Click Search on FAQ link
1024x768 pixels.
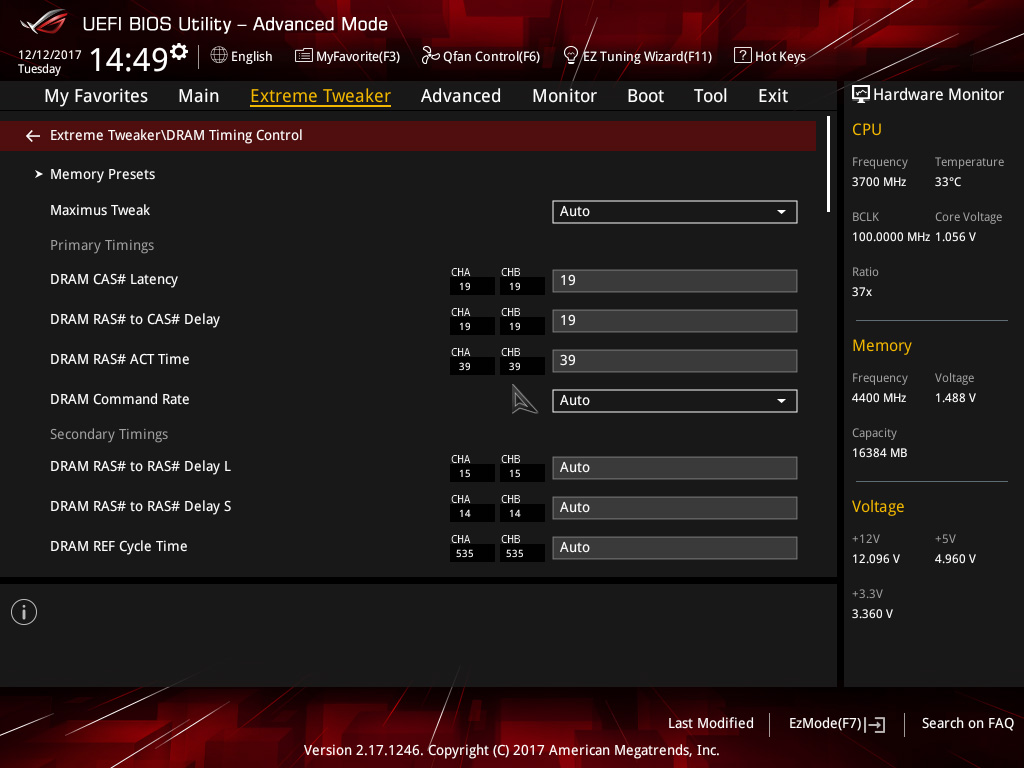click(x=968, y=723)
